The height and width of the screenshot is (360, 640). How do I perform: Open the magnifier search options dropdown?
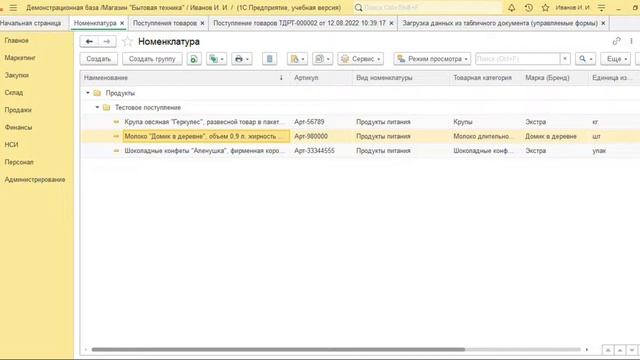(585, 59)
